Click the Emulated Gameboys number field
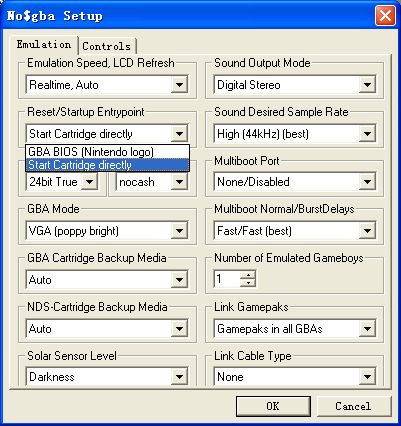 click(x=227, y=279)
